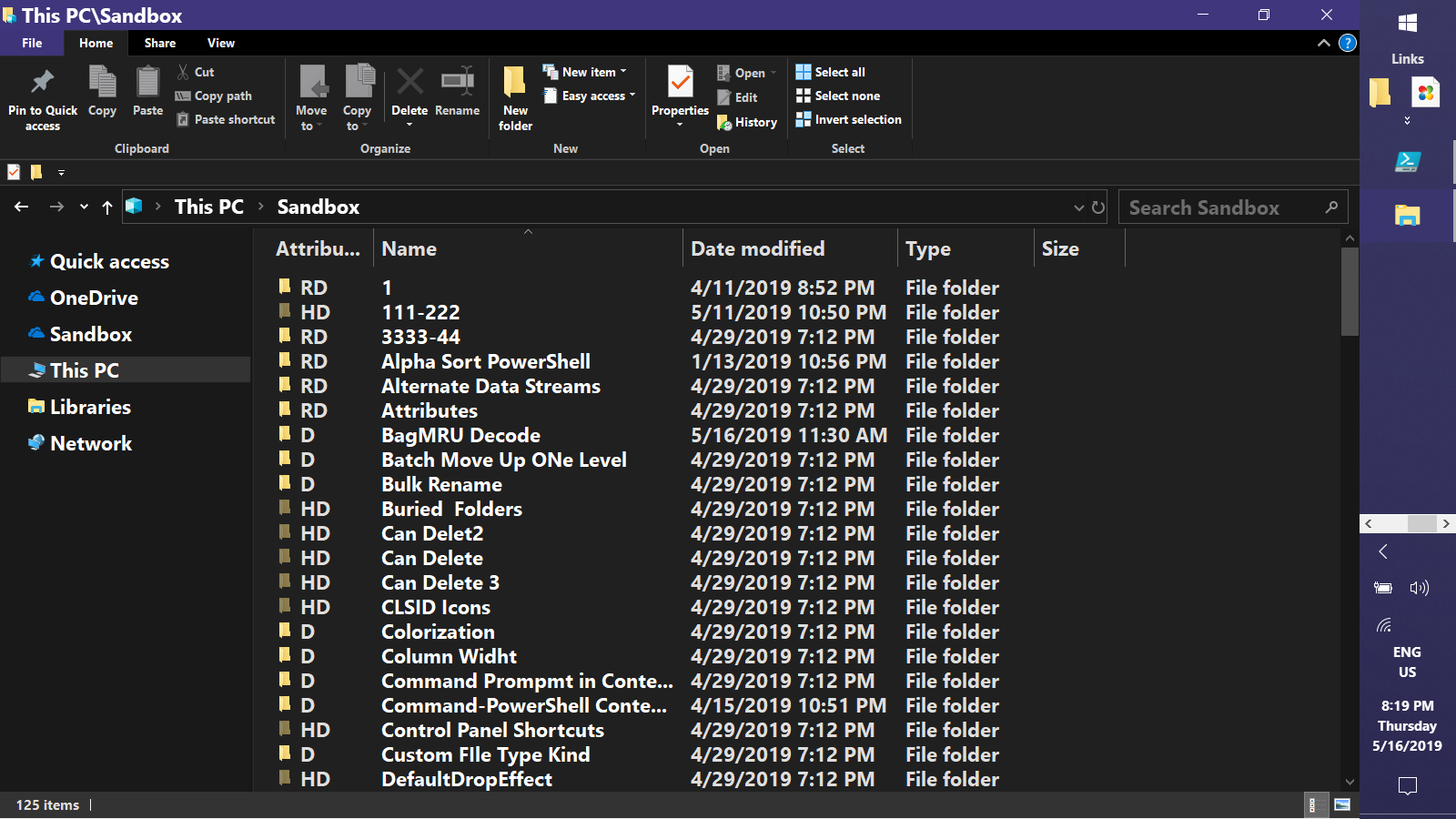The width and height of the screenshot is (1456, 819).
Task: Click the Pin to Quick access icon
Action: point(42,82)
